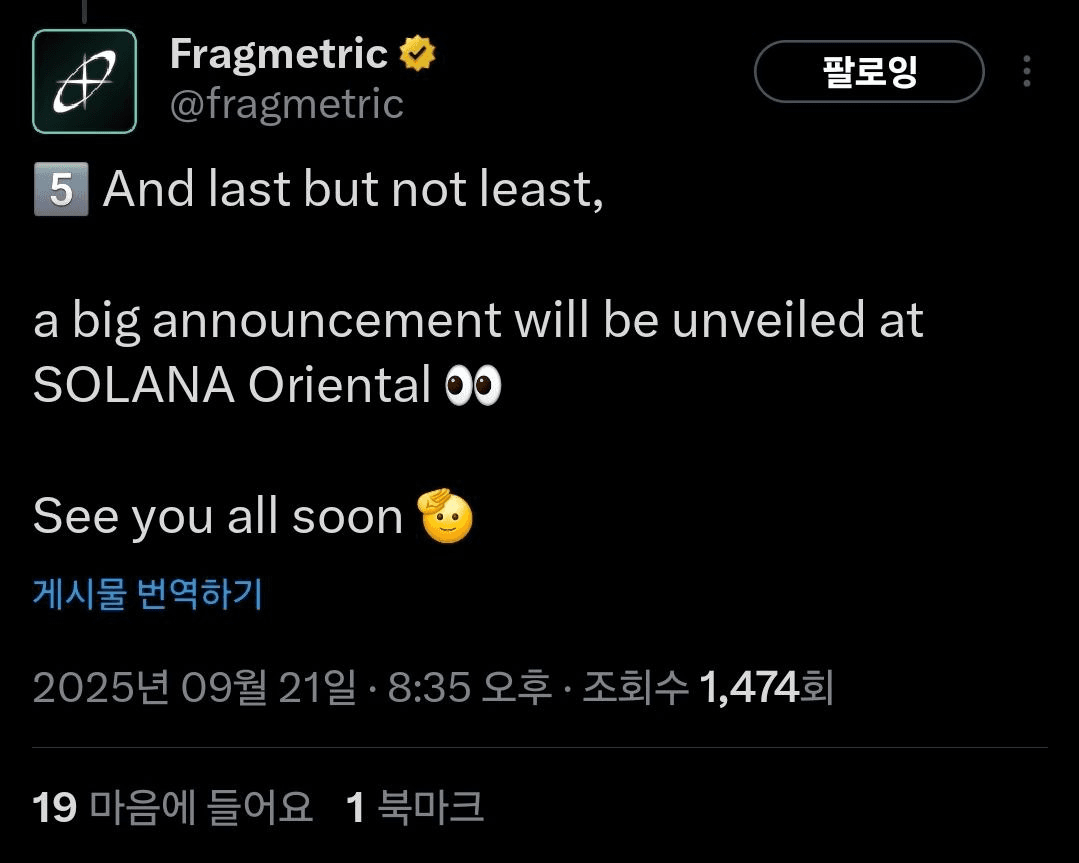The image size is (1079, 863).
Task: Click the saluting face emoji
Action: (x=445, y=516)
